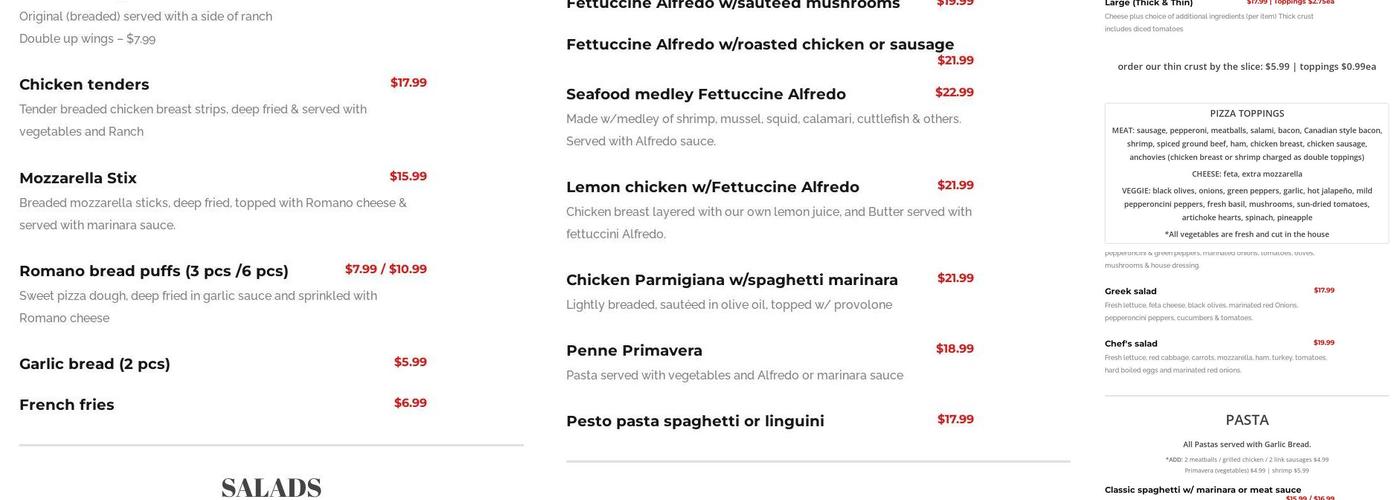The width and height of the screenshot is (1400, 500).
Task: Click the Penne Primavera item title
Action: tap(634, 351)
